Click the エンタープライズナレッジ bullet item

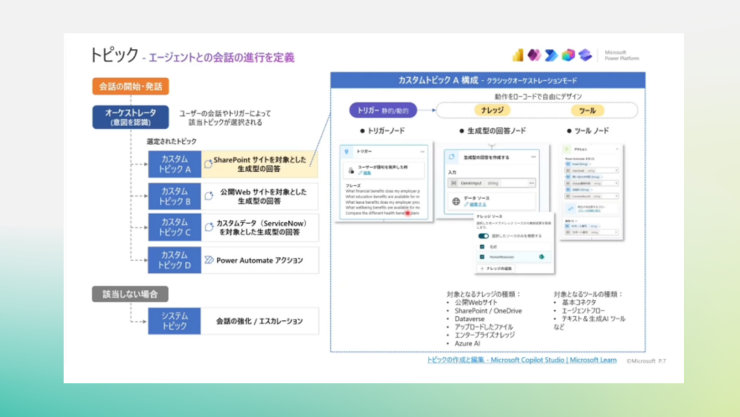click(x=485, y=335)
